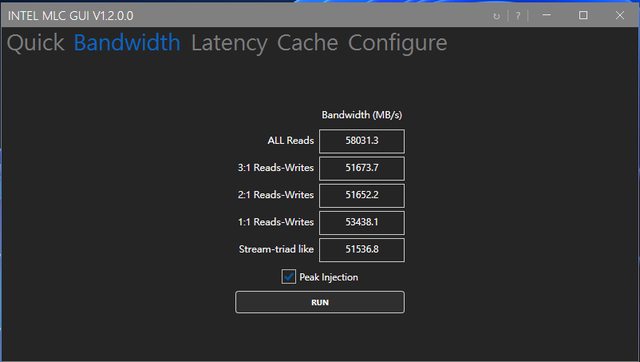
Task: Select the Bandwidth tab
Action: click(127, 43)
